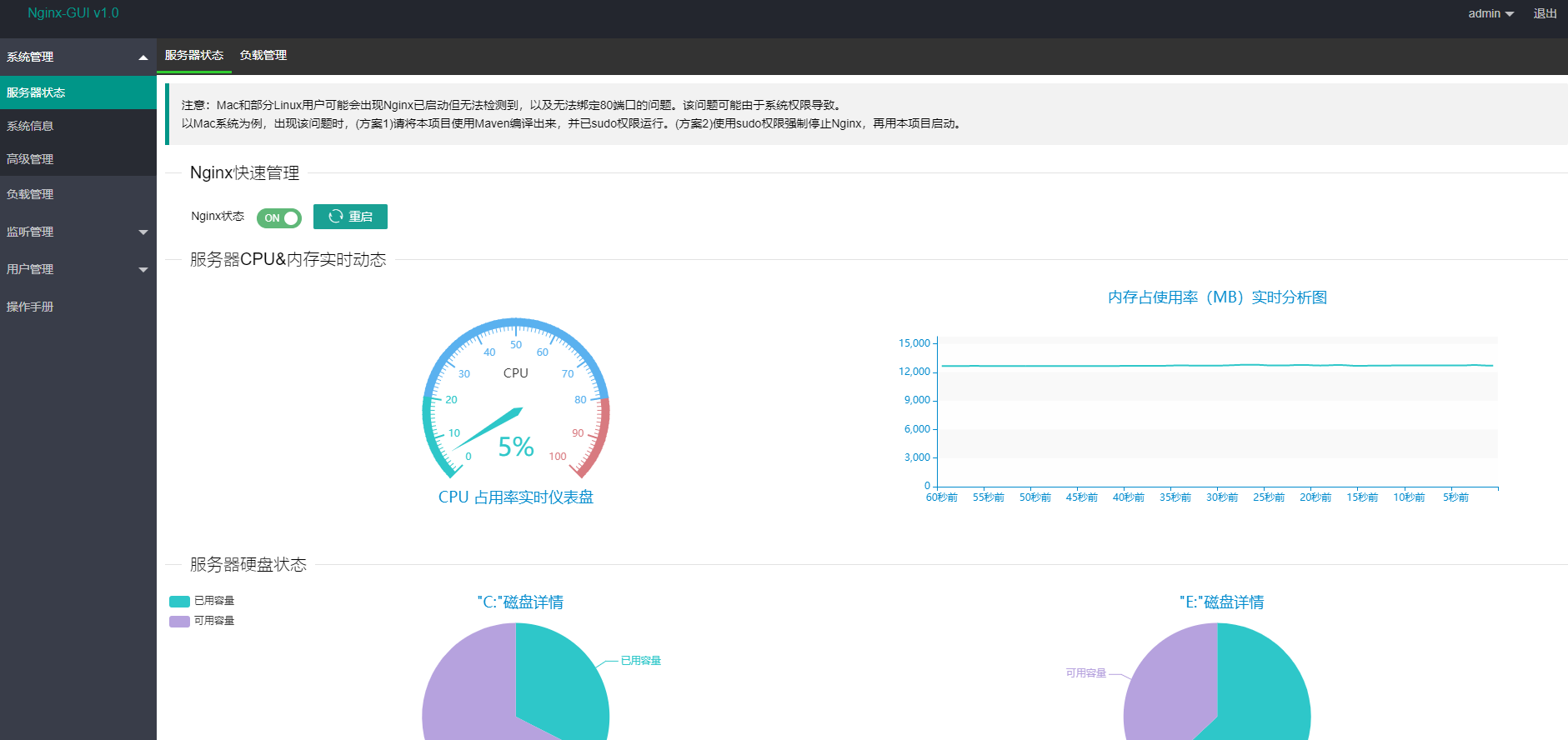Toggle the Nginx状态 ON switch
The height and width of the screenshot is (740, 1568).
[x=279, y=218]
